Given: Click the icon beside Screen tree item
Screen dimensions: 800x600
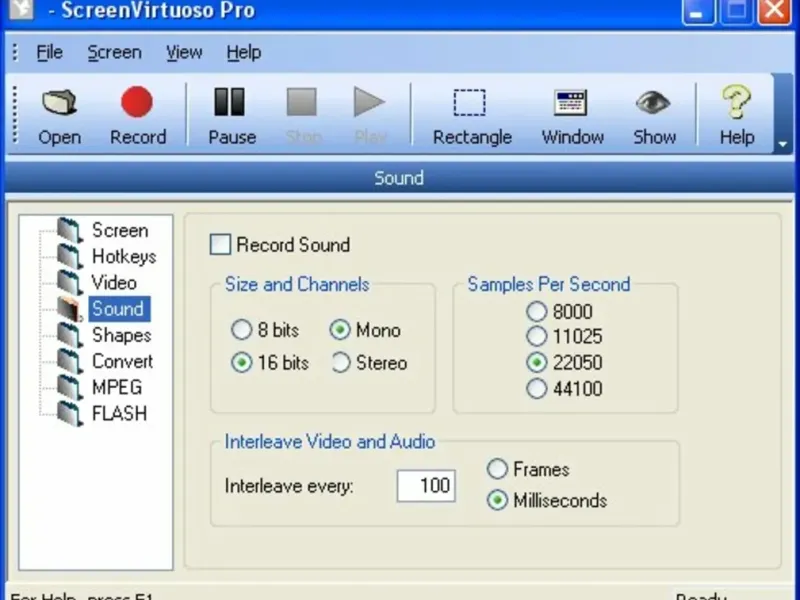Looking at the screenshot, I should tap(70, 230).
